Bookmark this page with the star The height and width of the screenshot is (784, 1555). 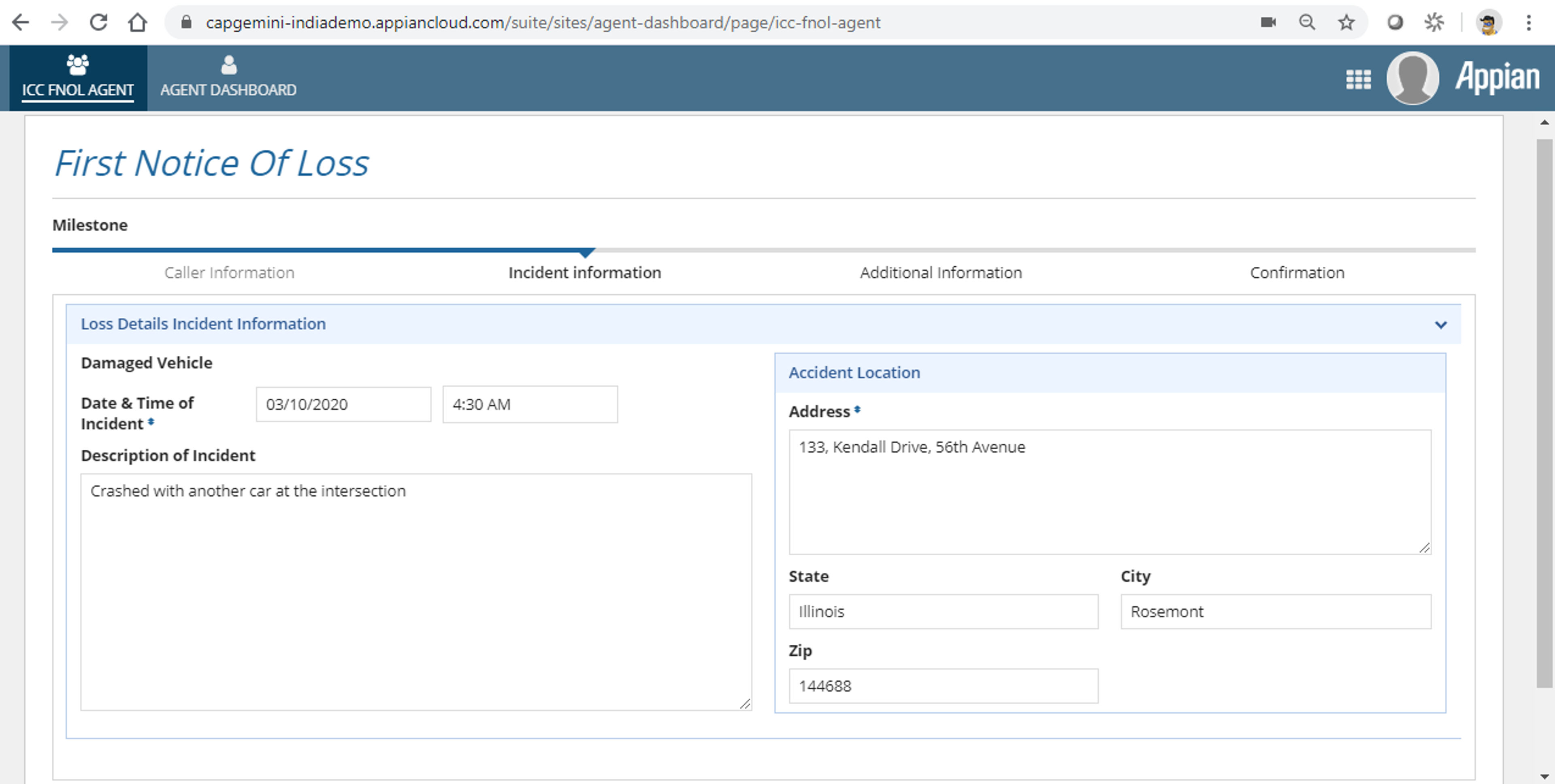(x=1346, y=22)
